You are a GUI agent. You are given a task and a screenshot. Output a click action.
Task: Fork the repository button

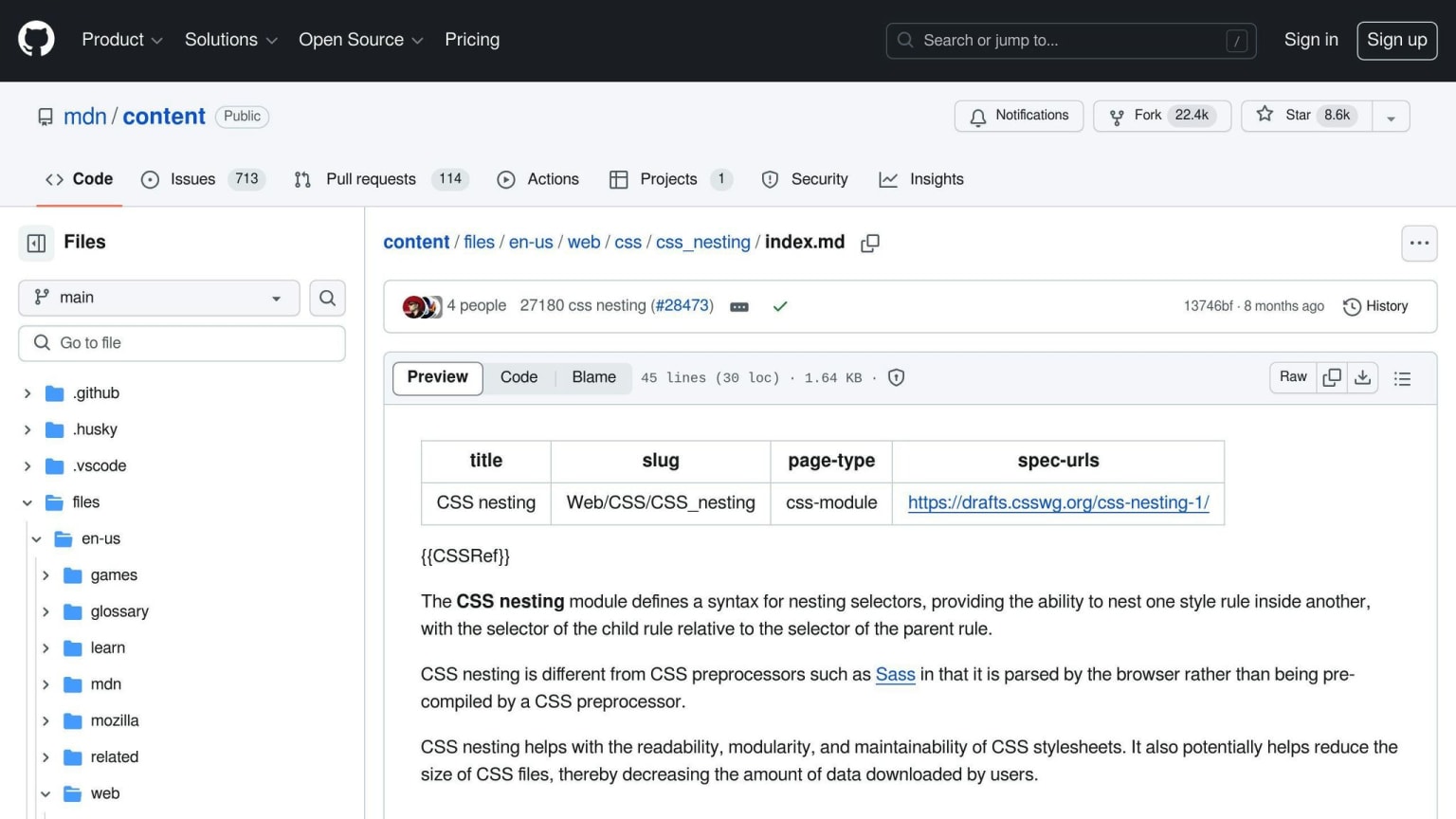[x=1162, y=116]
